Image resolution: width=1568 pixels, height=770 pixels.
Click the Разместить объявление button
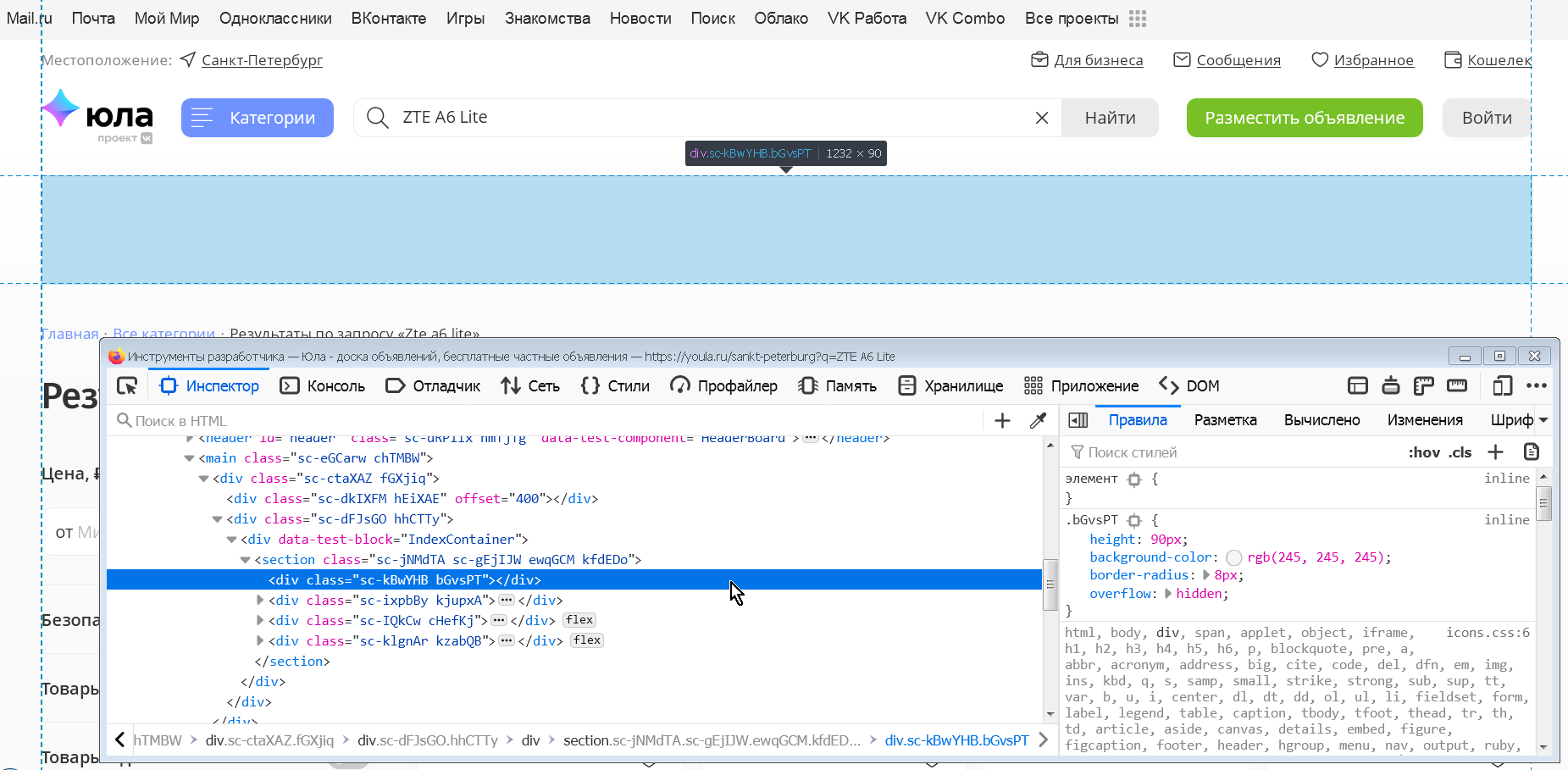pos(1305,118)
